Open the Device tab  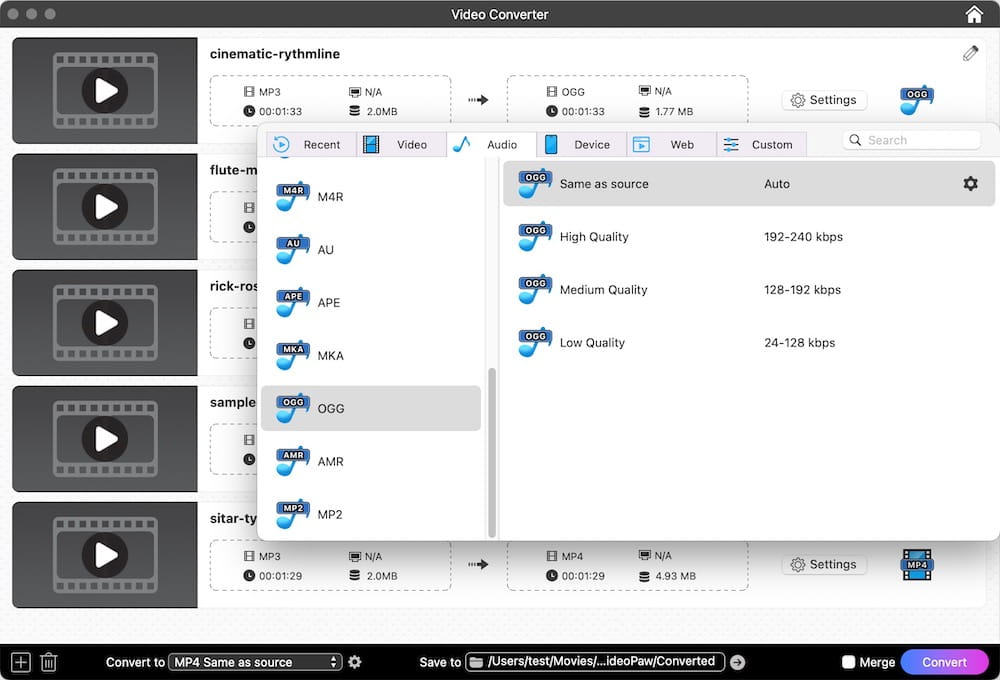tap(581, 145)
